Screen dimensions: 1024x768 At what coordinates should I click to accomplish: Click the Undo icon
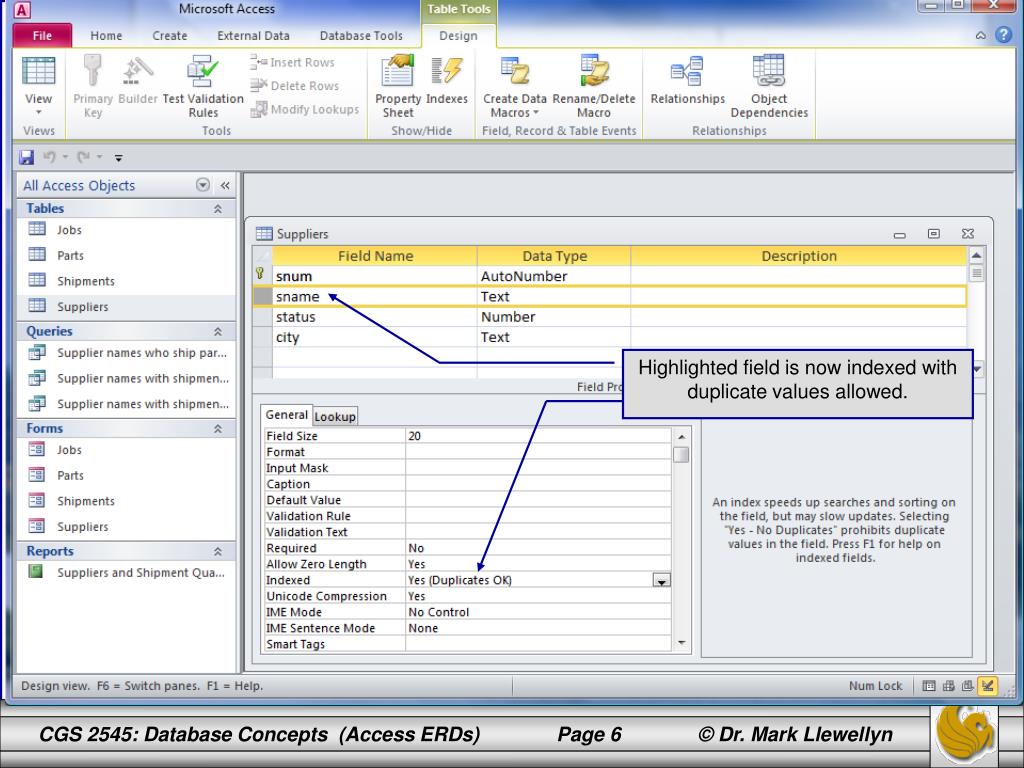click(50, 157)
